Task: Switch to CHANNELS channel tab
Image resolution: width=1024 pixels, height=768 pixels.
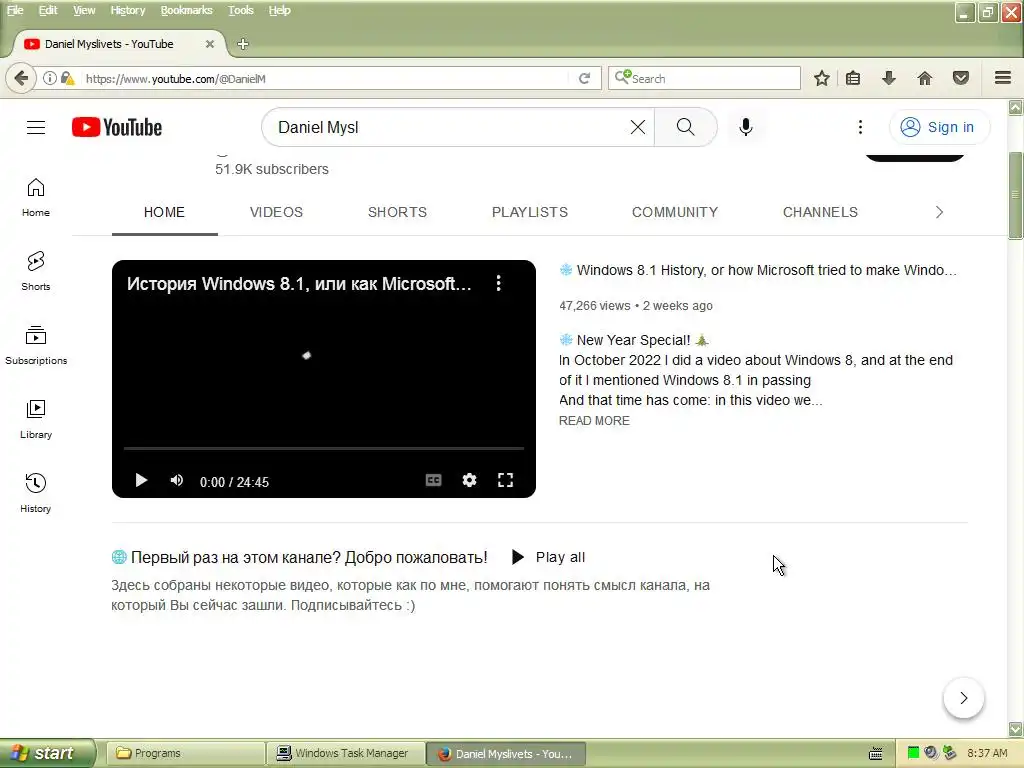Action: click(820, 212)
